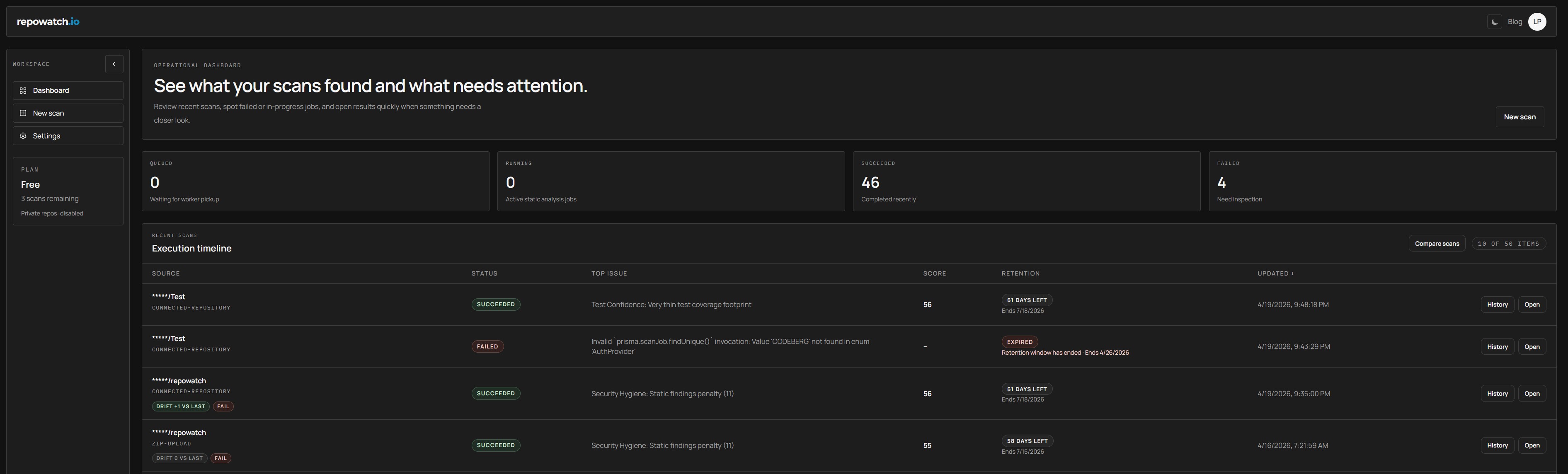1568x474 pixels.
Task: Click the Compare scans button
Action: (x=1437, y=243)
